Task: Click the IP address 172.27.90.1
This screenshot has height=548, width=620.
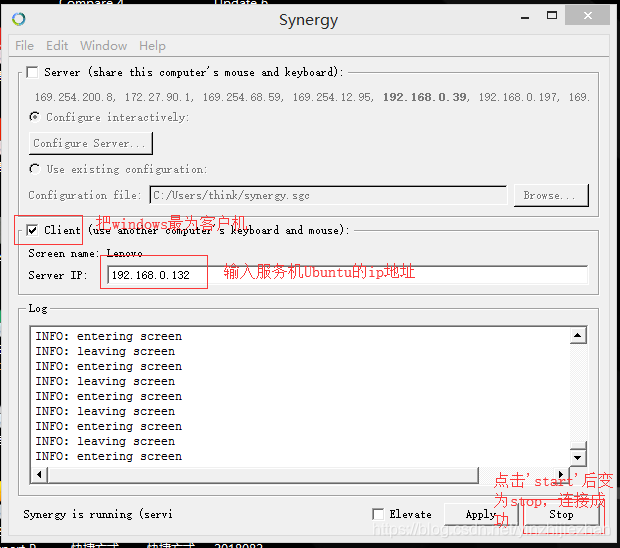Action: [x=158, y=97]
